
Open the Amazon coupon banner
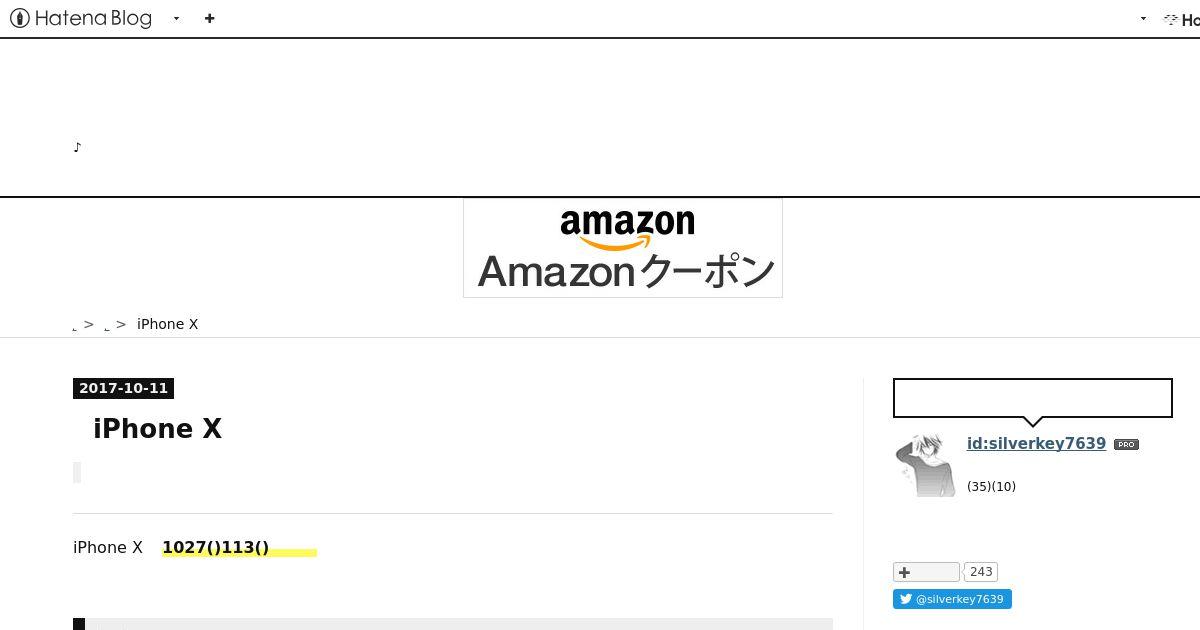[x=623, y=248]
